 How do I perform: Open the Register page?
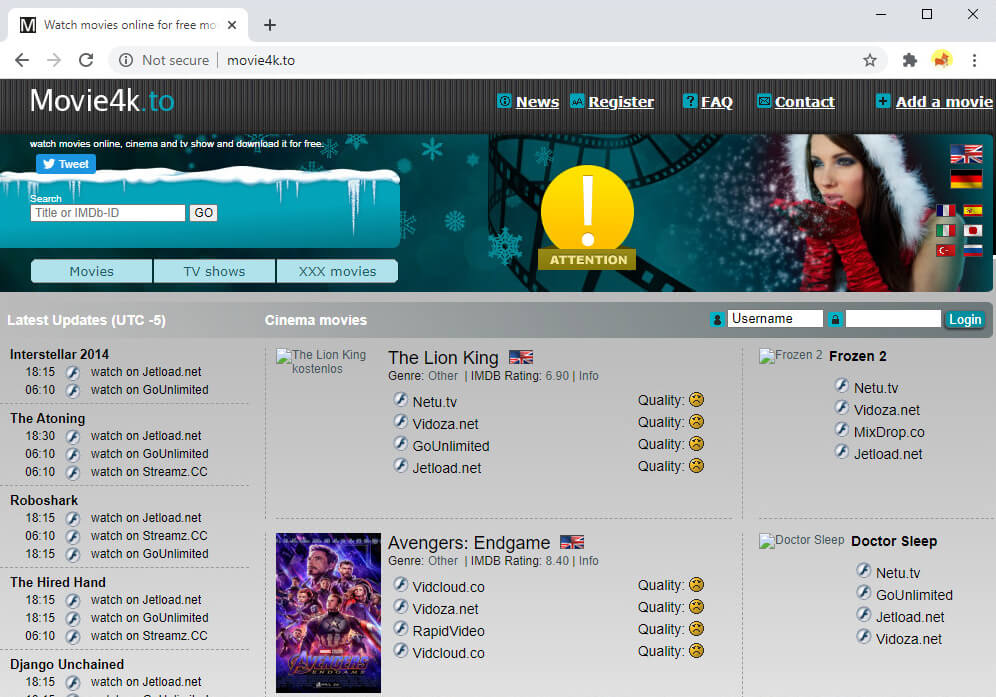click(x=621, y=102)
